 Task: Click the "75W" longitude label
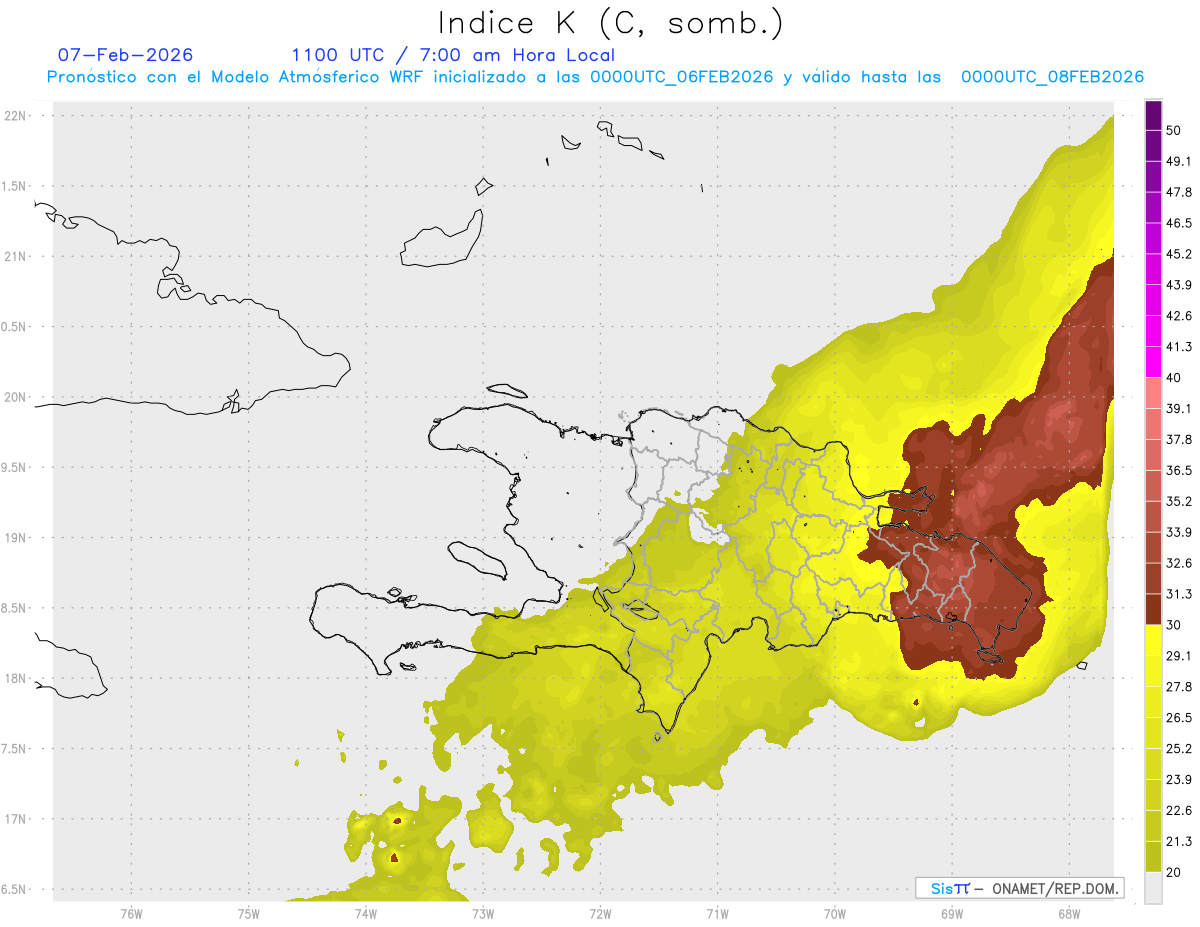249,913
